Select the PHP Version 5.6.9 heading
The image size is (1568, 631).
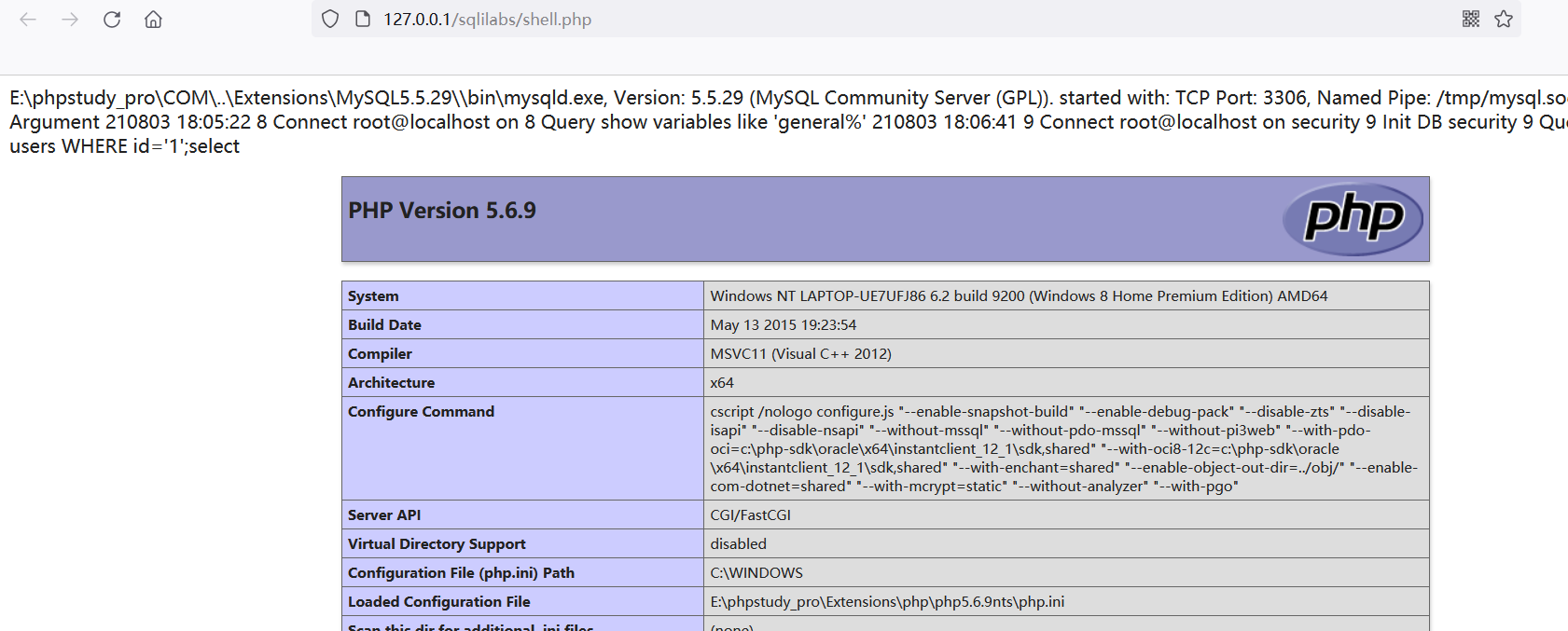pos(442,211)
